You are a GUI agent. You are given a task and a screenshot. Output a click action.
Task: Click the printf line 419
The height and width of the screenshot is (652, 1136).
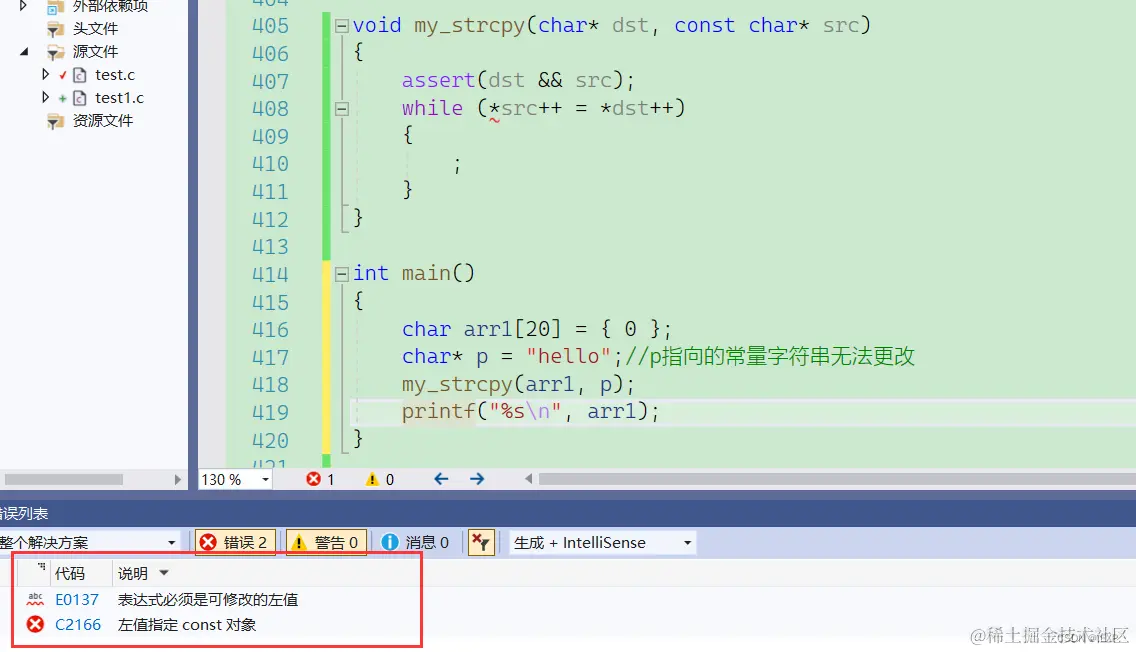[x=530, y=411]
